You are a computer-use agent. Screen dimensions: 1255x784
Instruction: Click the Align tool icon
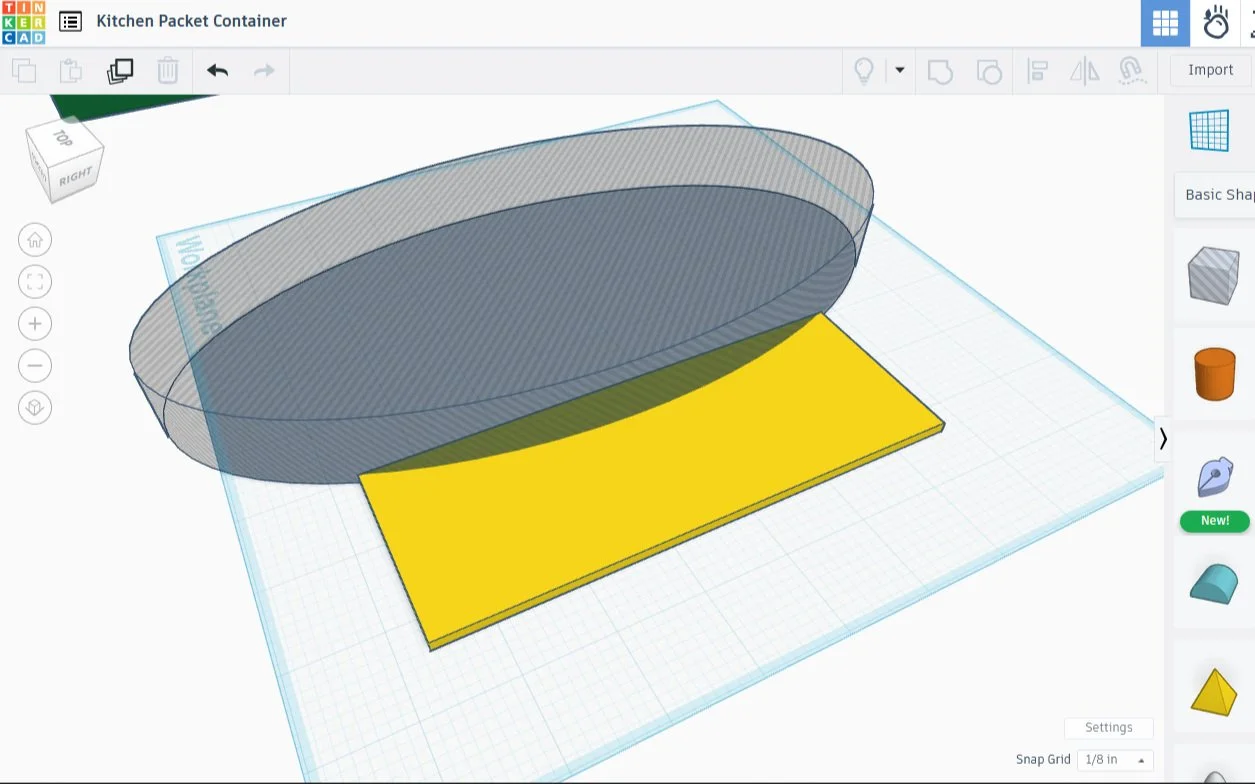pos(1037,71)
